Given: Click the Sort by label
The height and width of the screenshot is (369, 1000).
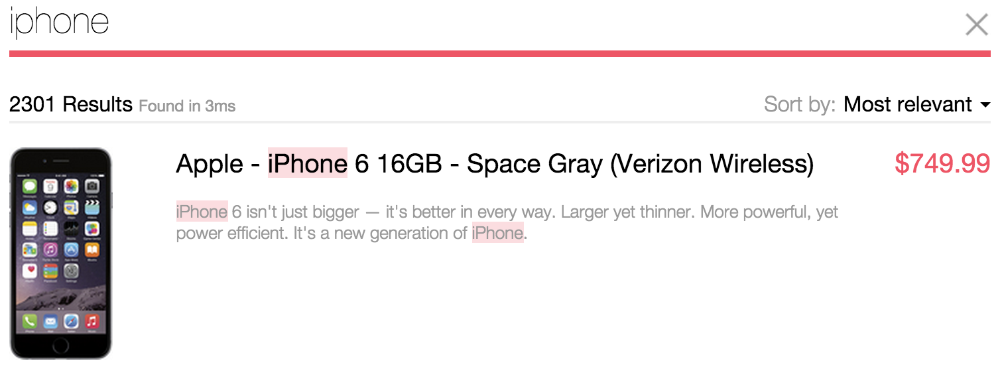Looking at the screenshot, I should (x=800, y=105).
